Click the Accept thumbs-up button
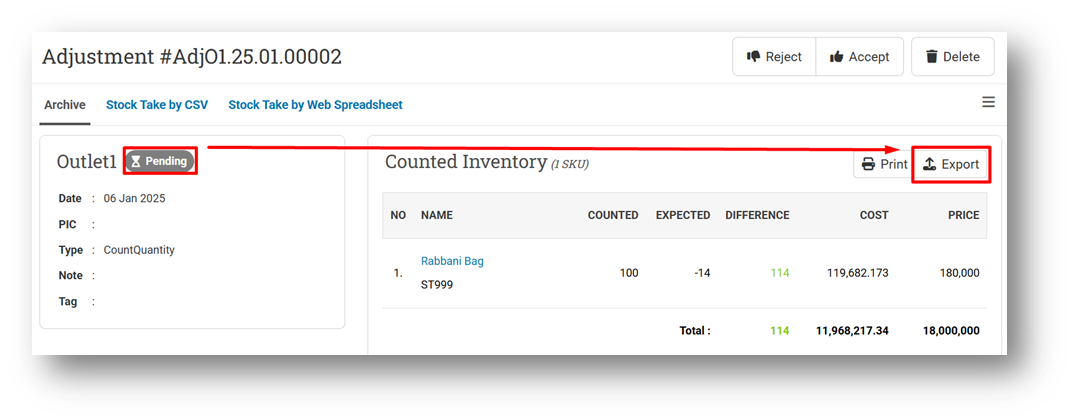 pos(859,57)
